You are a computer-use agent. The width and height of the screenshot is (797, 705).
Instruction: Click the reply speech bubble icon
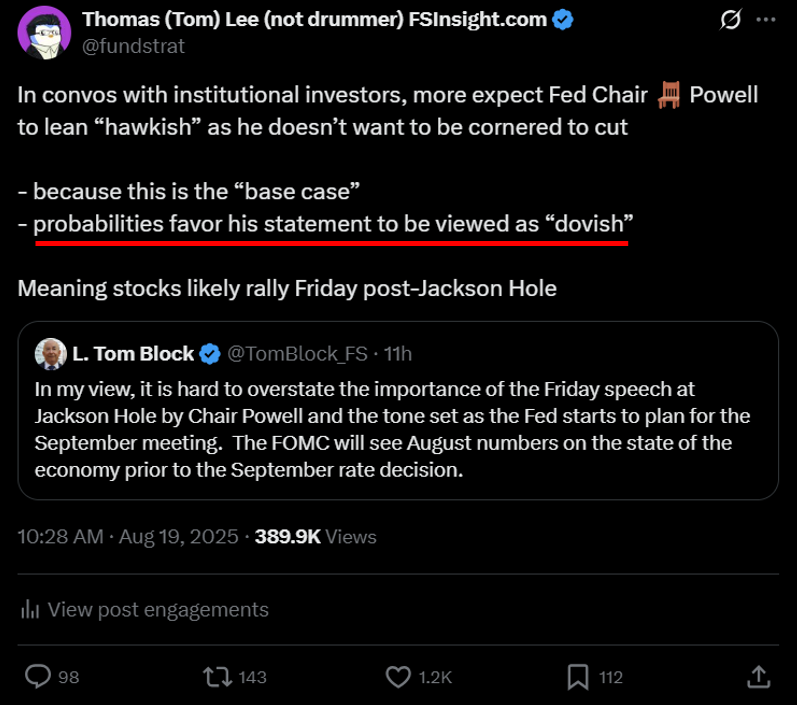coord(38,677)
